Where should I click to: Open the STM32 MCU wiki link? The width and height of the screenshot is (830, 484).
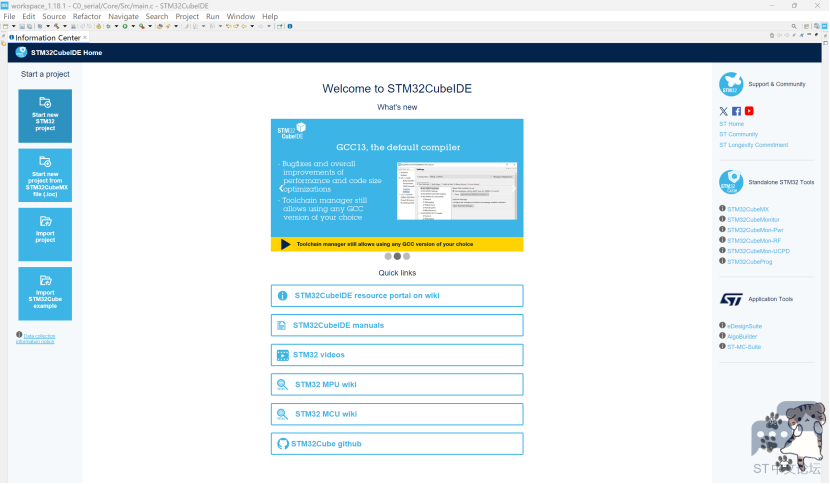coord(397,414)
